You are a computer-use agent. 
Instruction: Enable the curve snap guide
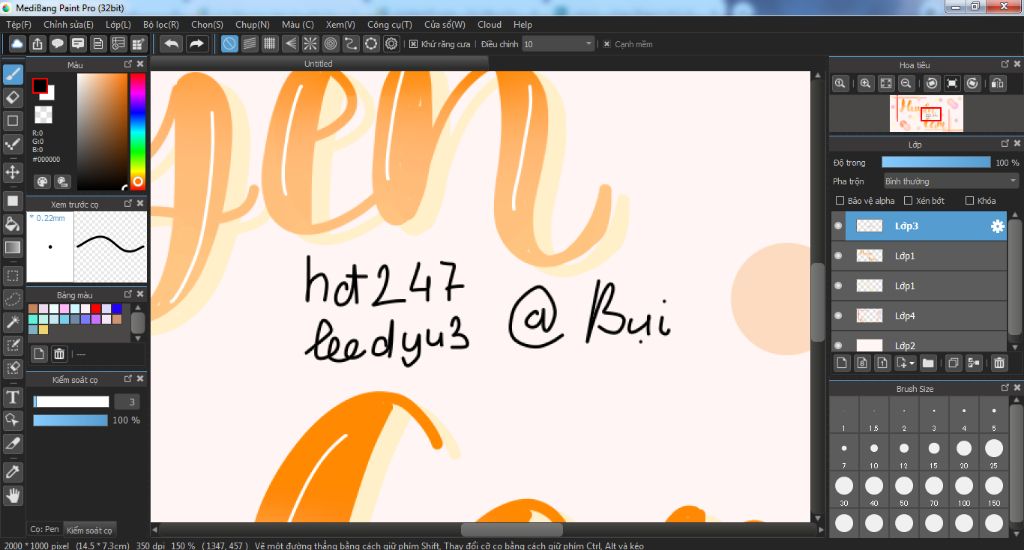click(x=351, y=44)
